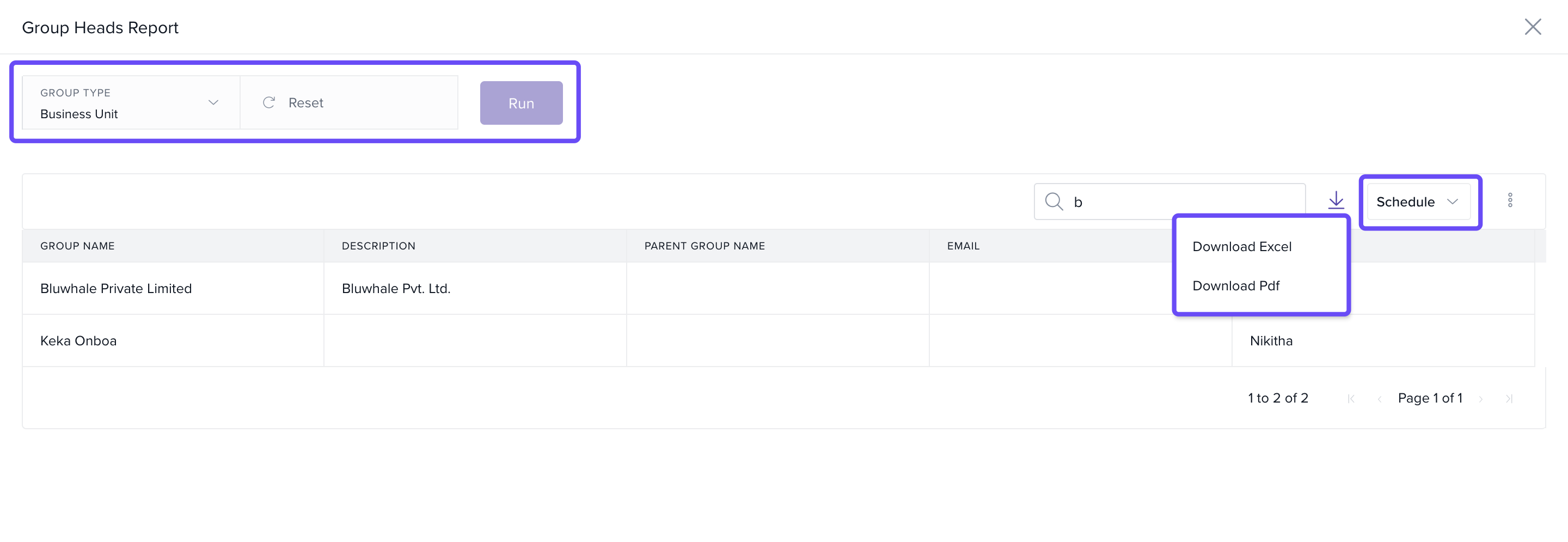Sort by the Group Name column header
The height and width of the screenshot is (542, 1568).
77,246
